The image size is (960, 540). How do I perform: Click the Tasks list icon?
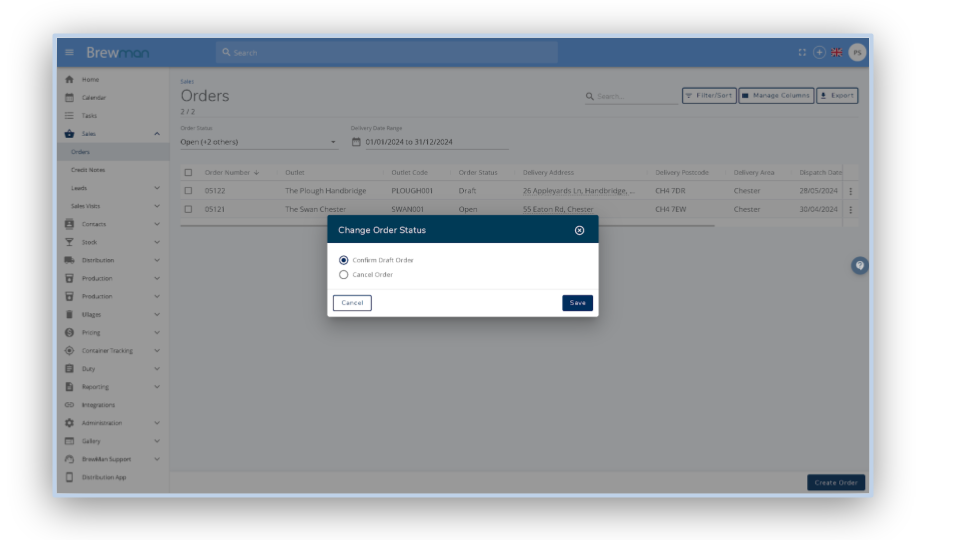pos(69,116)
